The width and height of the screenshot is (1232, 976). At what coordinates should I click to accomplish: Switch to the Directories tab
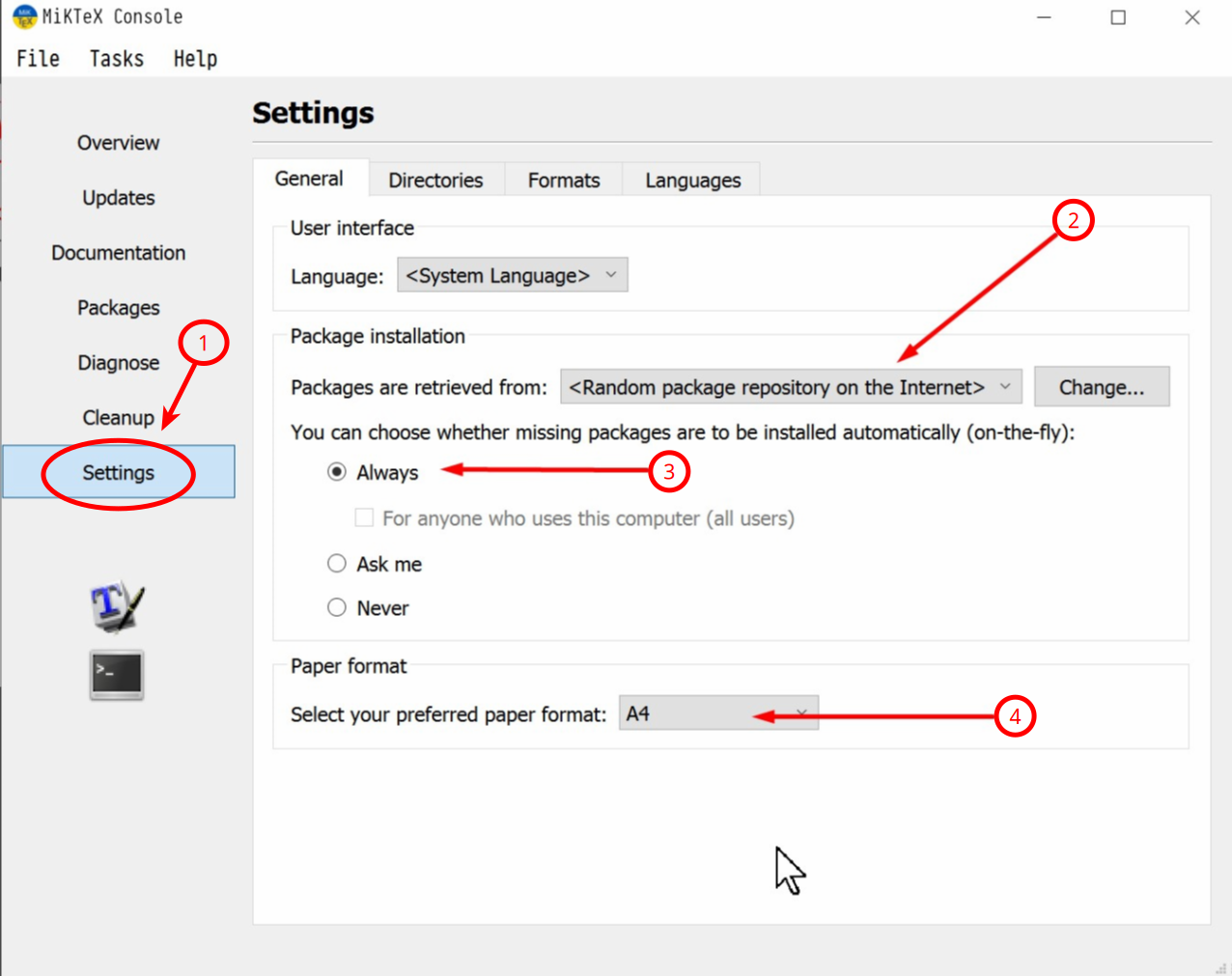(435, 181)
